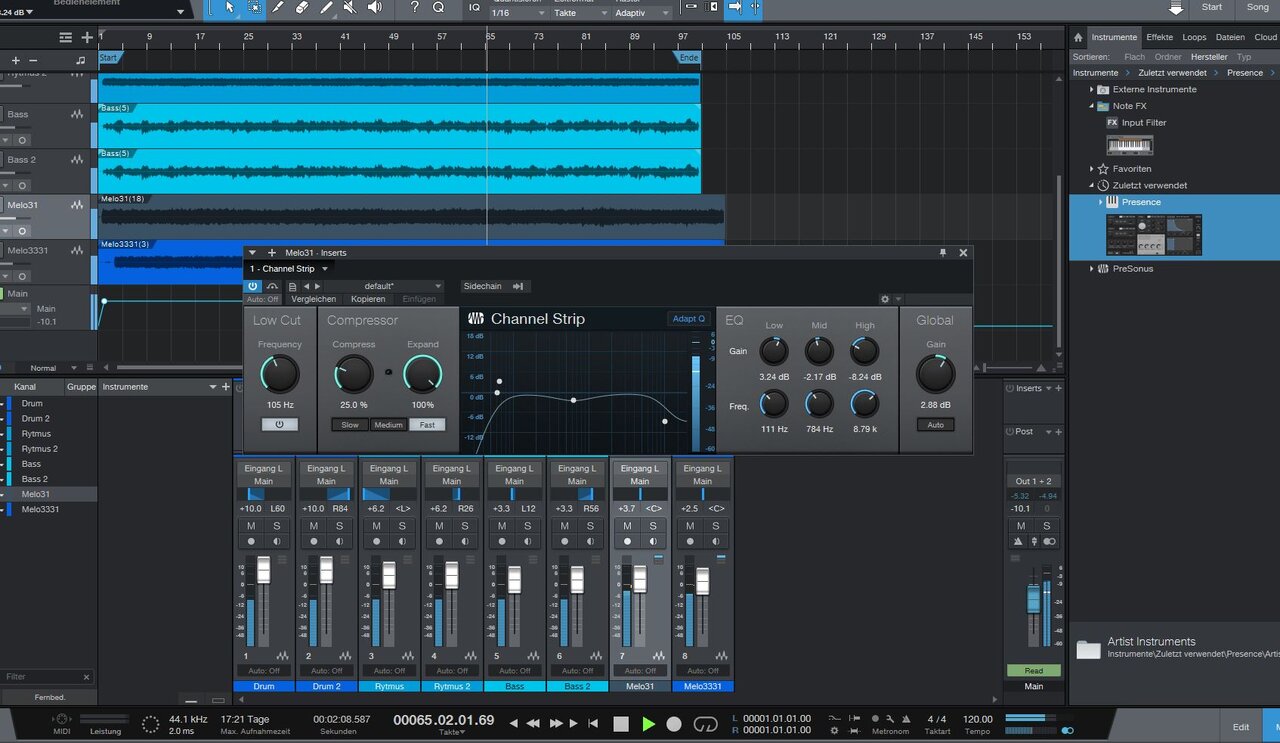
Task: Click the question mark help icon
Action: 415,7
